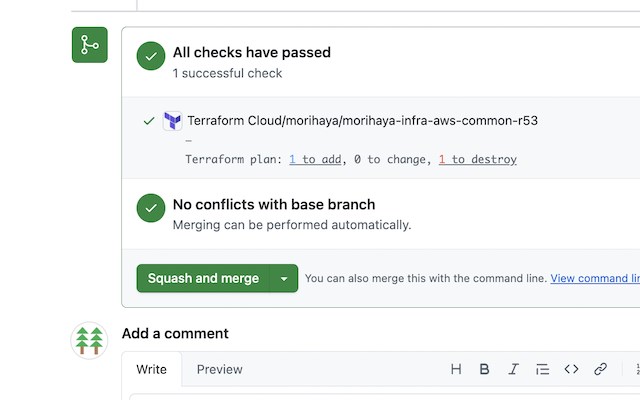Add a link using the link icon
The image size is (640, 400).
pyautogui.click(x=600, y=369)
